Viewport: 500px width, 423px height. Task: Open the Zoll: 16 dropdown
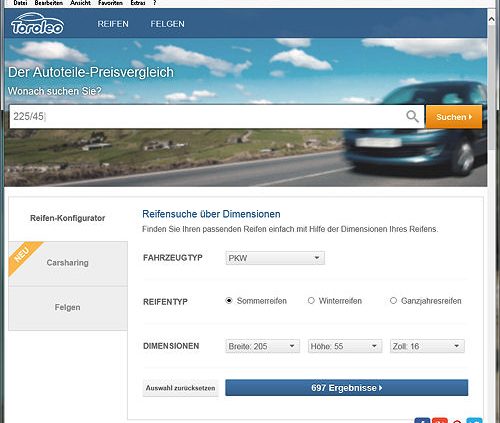pyautogui.click(x=427, y=346)
